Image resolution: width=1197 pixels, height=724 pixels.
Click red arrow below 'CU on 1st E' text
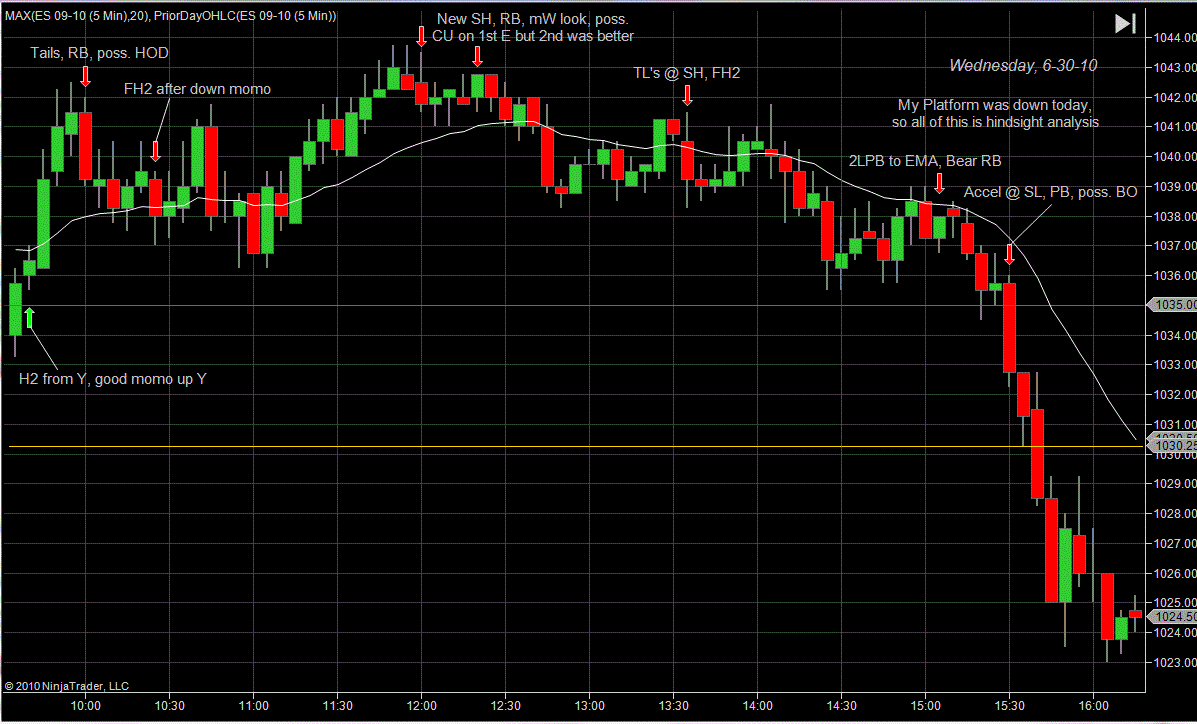click(x=477, y=57)
